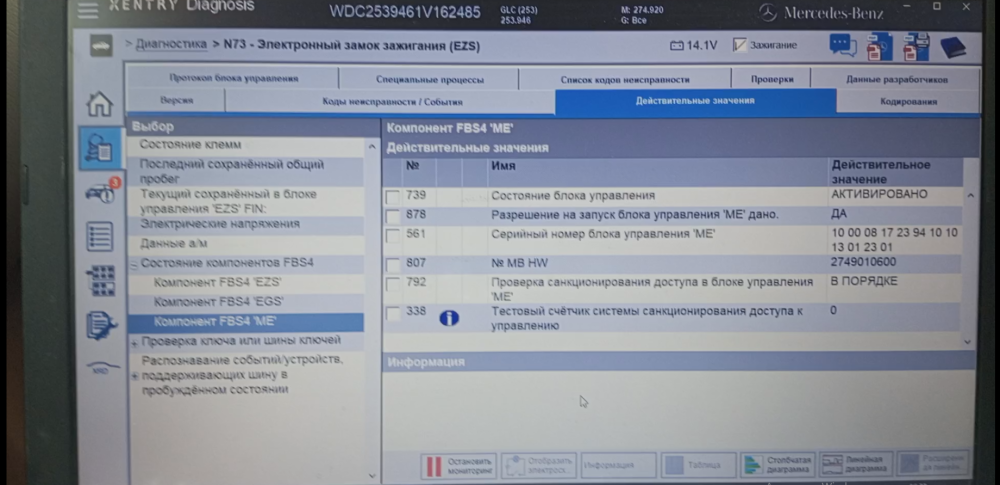Switch to Версия tab
1000x485 pixels.
tap(176, 100)
